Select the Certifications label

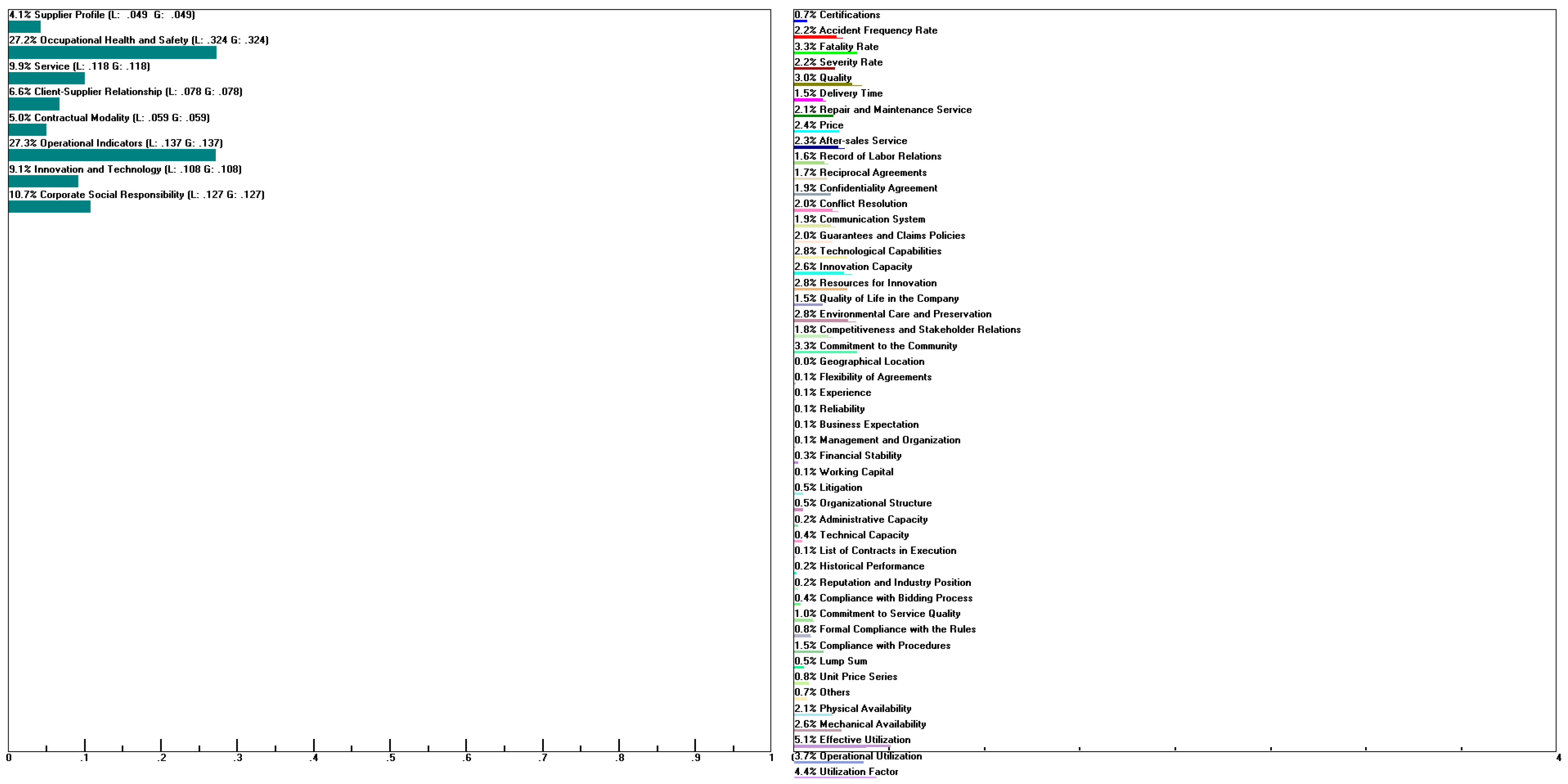click(x=837, y=14)
